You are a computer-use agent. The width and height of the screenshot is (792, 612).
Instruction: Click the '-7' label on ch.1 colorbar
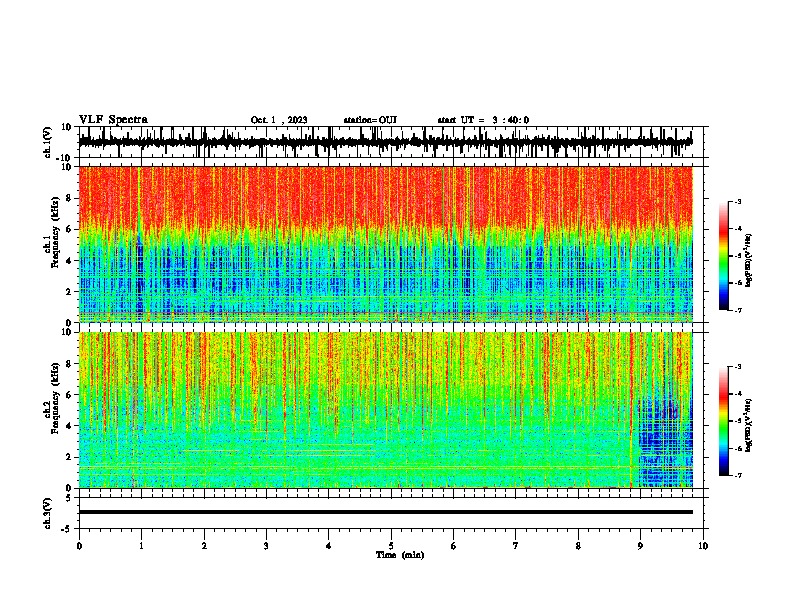pyautogui.click(x=737, y=310)
